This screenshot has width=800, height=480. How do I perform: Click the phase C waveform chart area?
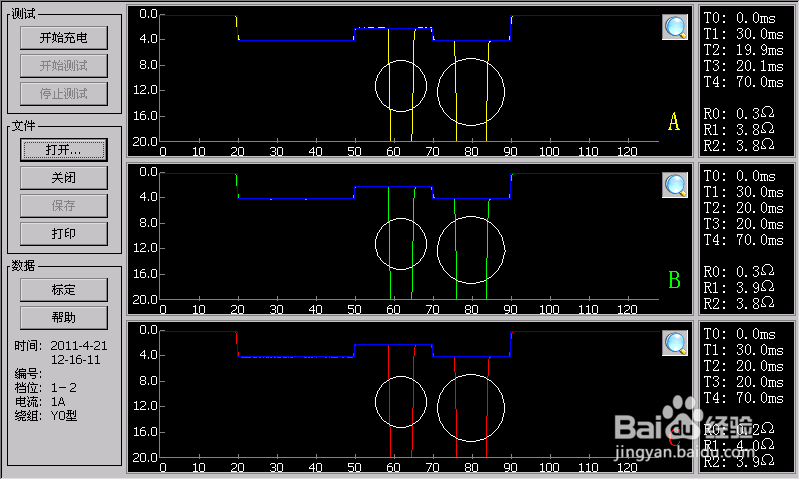pyautogui.click(x=410, y=397)
